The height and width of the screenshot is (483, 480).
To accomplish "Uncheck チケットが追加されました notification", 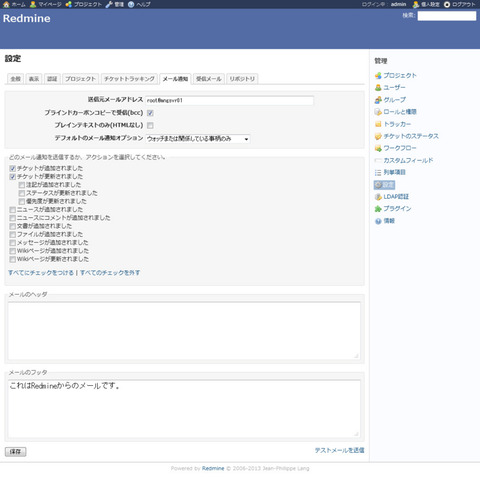I will pyautogui.click(x=13, y=168).
